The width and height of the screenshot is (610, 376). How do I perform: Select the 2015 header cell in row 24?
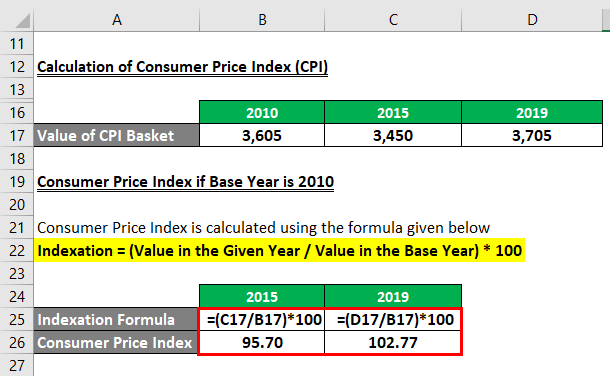(262, 296)
